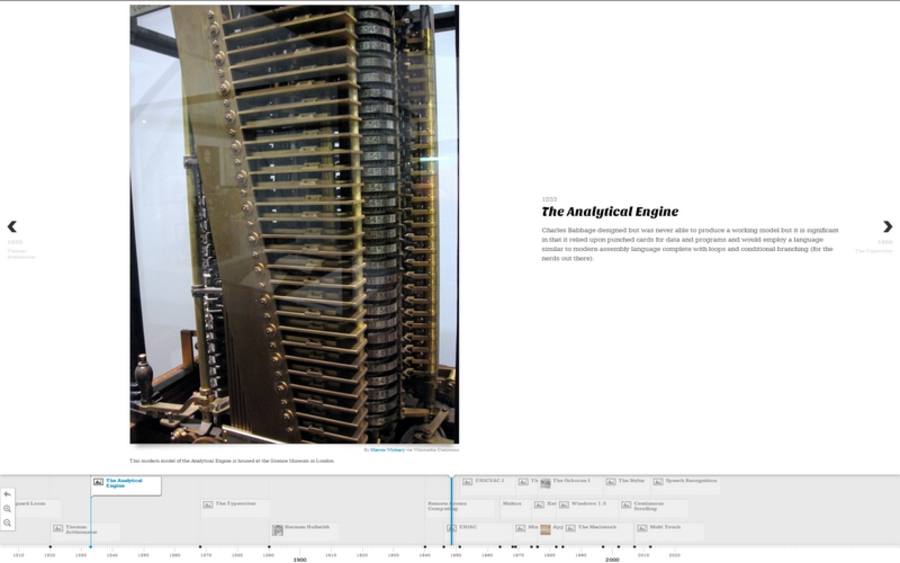Open the photo credit author link under image
The width and height of the screenshot is (900, 563).
(x=387, y=450)
